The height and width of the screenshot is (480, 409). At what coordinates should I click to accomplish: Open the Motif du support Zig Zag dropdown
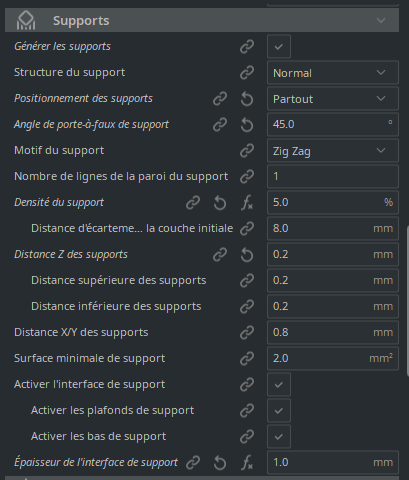pyautogui.click(x=333, y=151)
